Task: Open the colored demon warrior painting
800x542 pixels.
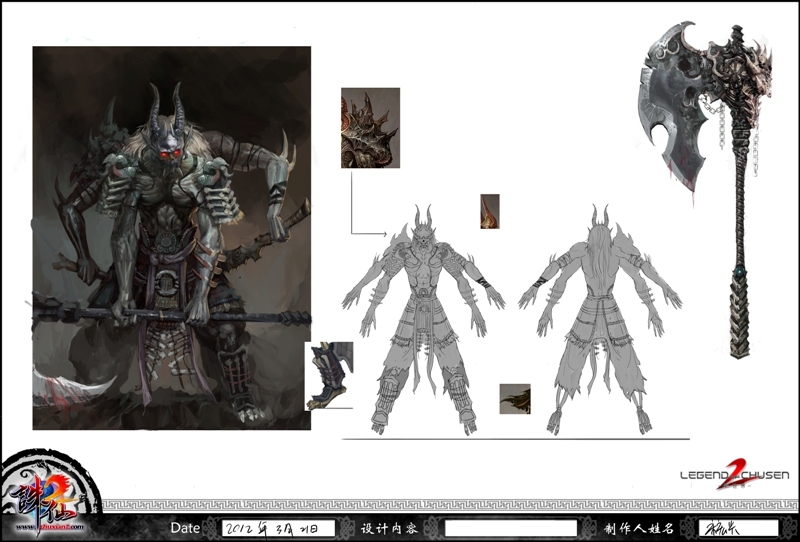Action: point(171,238)
